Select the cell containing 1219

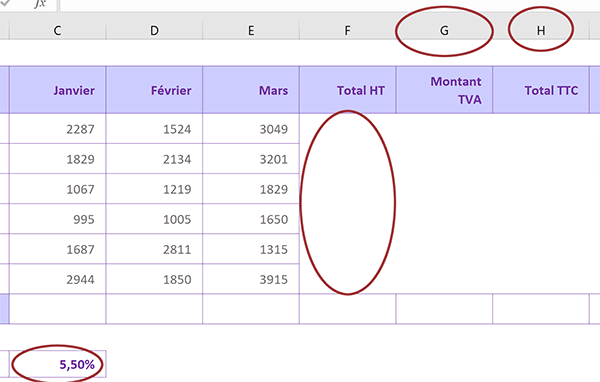click(154, 189)
